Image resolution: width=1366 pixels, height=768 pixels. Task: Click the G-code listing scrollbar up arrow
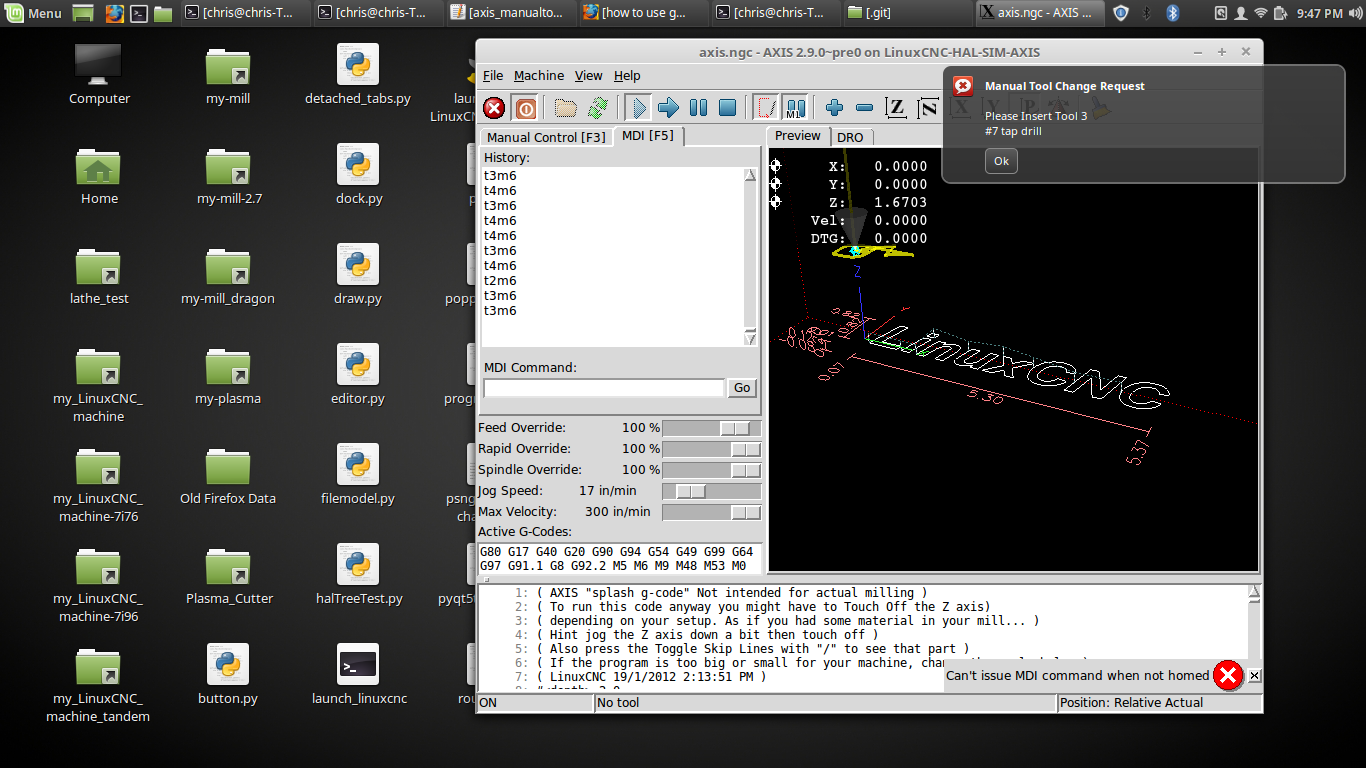(1254, 593)
